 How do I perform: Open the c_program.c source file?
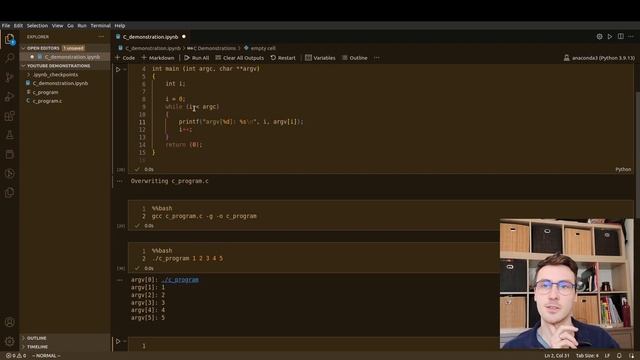tap(47, 101)
